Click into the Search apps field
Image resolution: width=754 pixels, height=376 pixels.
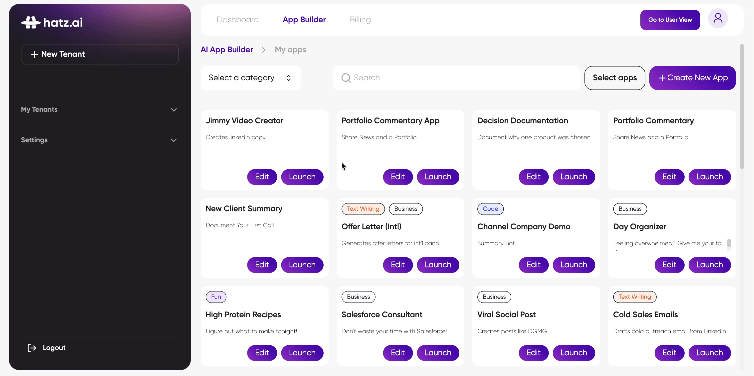[x=457, y=78]
